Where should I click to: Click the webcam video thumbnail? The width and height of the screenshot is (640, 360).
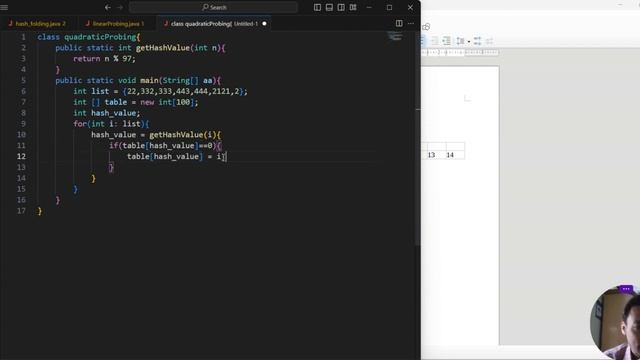pos(616,322)
